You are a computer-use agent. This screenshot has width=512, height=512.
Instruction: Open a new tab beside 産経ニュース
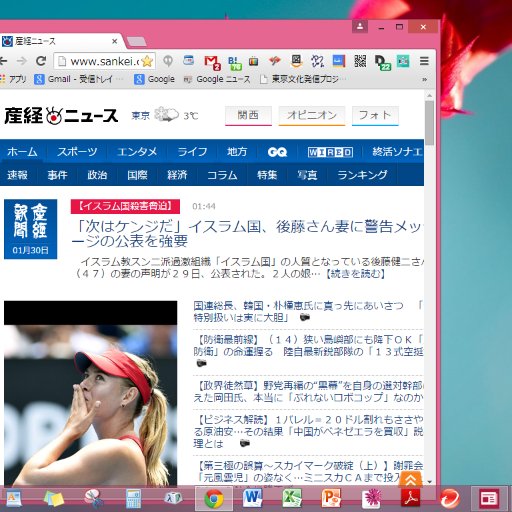coord(136,42)
